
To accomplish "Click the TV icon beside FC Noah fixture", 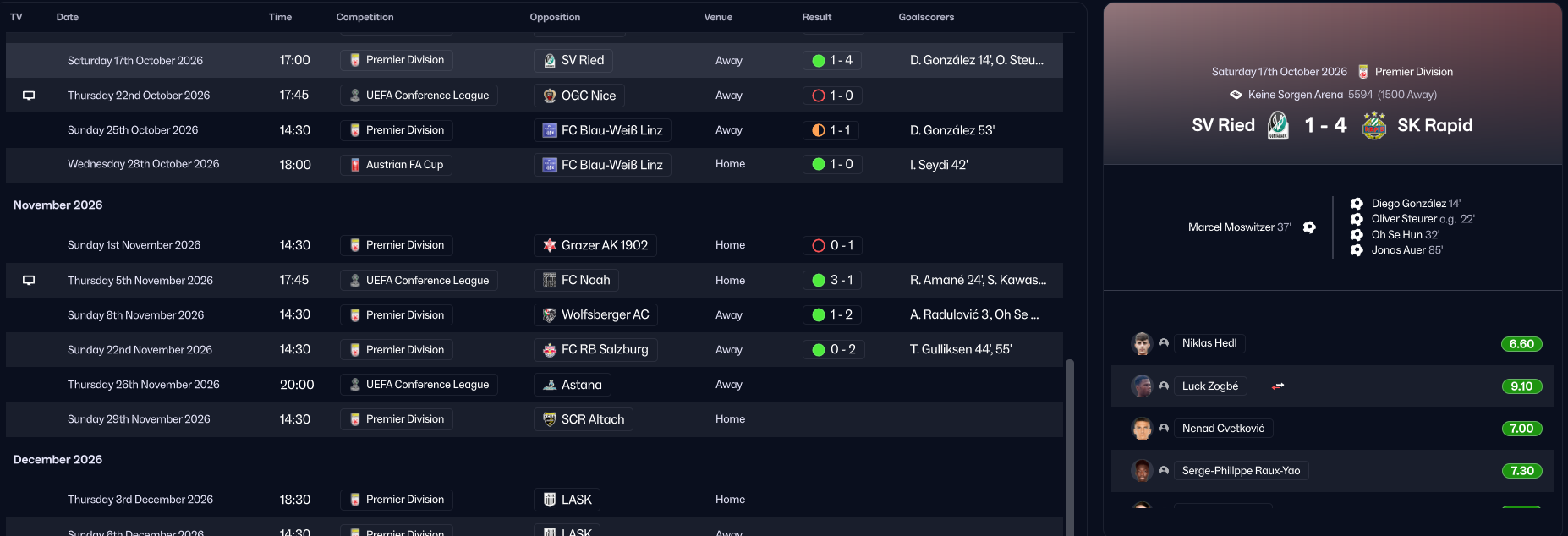I will point(29,281).
